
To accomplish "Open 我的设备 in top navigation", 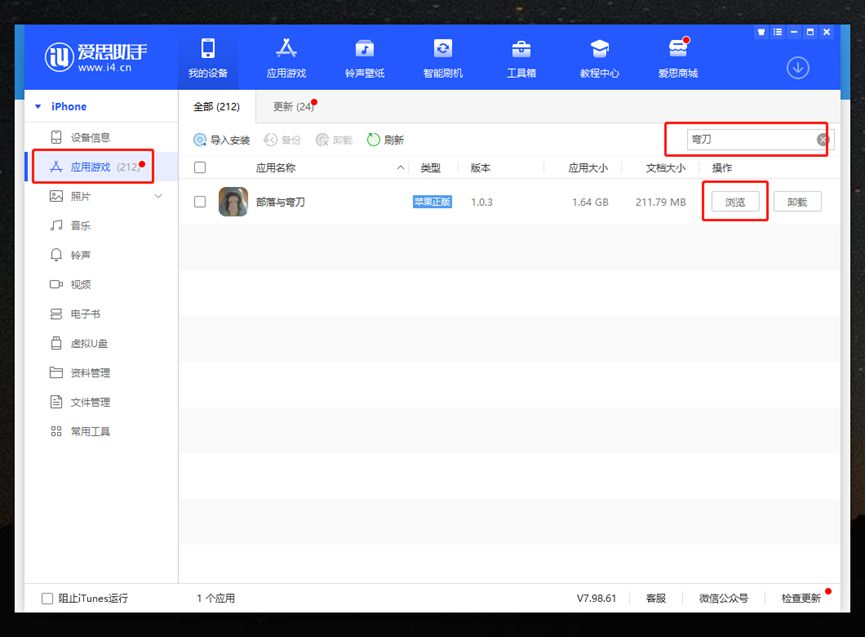I will (x=208, y=58).
